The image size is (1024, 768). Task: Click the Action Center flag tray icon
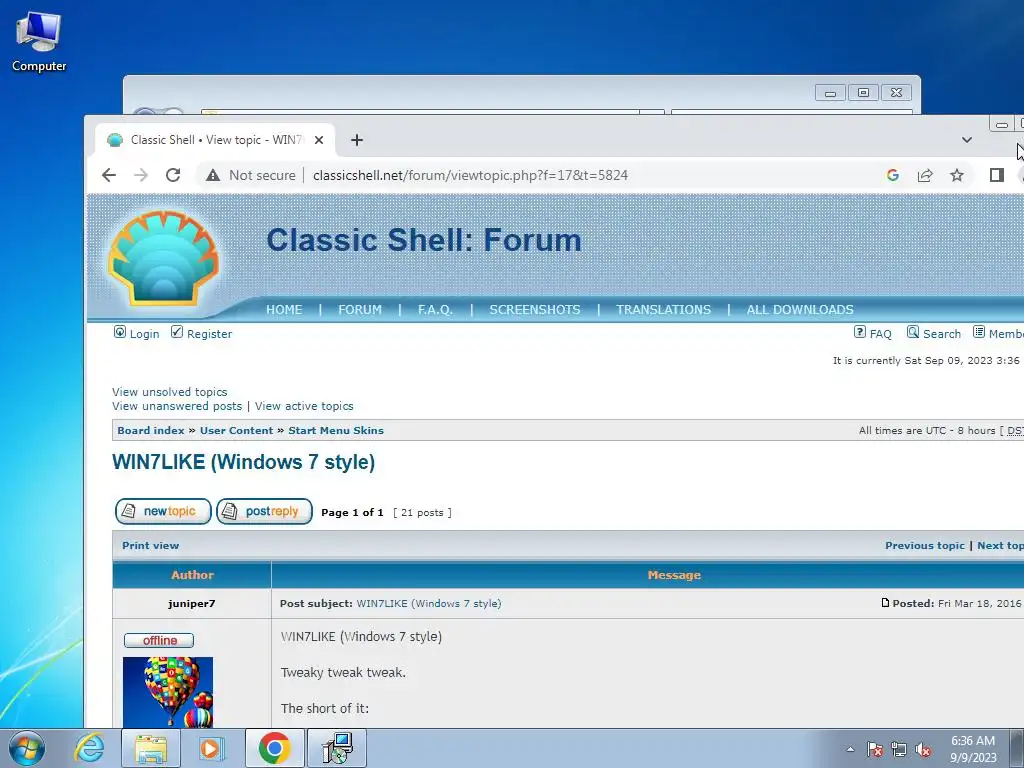(875, 749)
